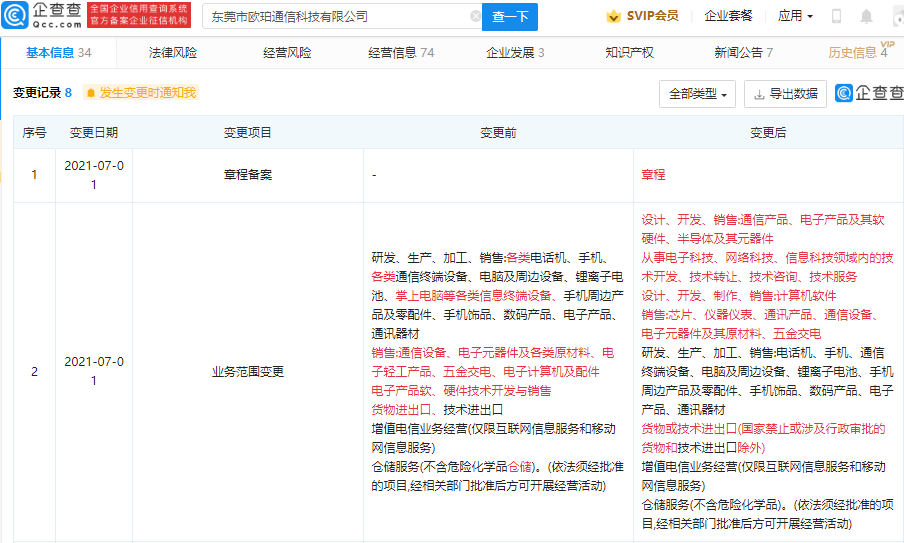
Task: Click the 变更前 column header
Action: click(x=498, y=133)
